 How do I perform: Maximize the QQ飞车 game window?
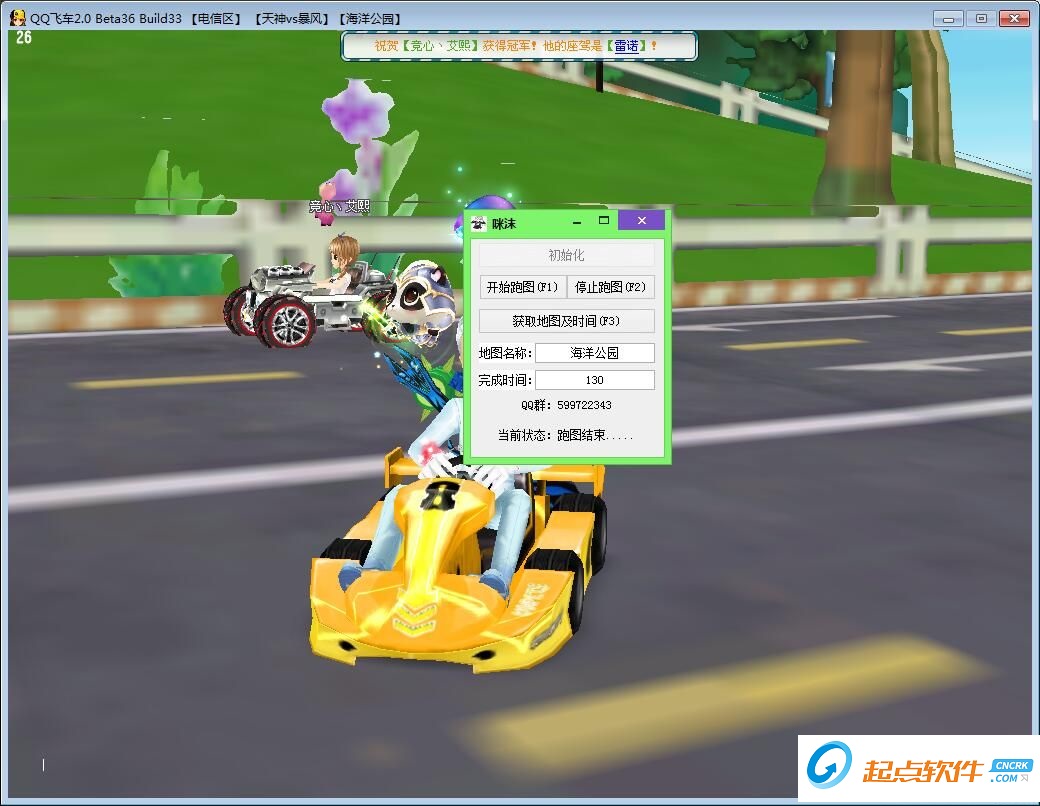(x=981, y=19)
